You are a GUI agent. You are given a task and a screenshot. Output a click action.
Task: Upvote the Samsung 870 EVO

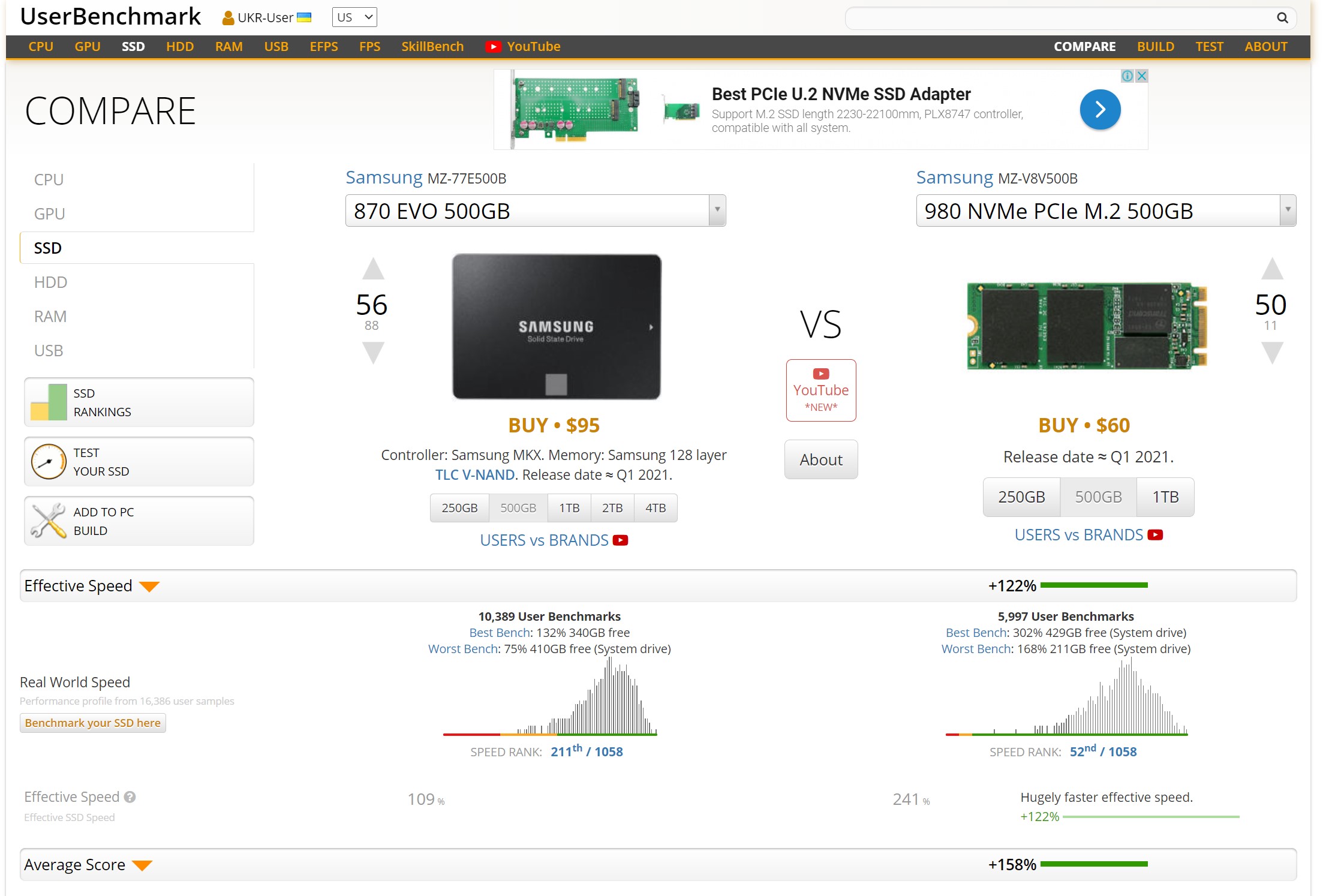tap(373, 269)
